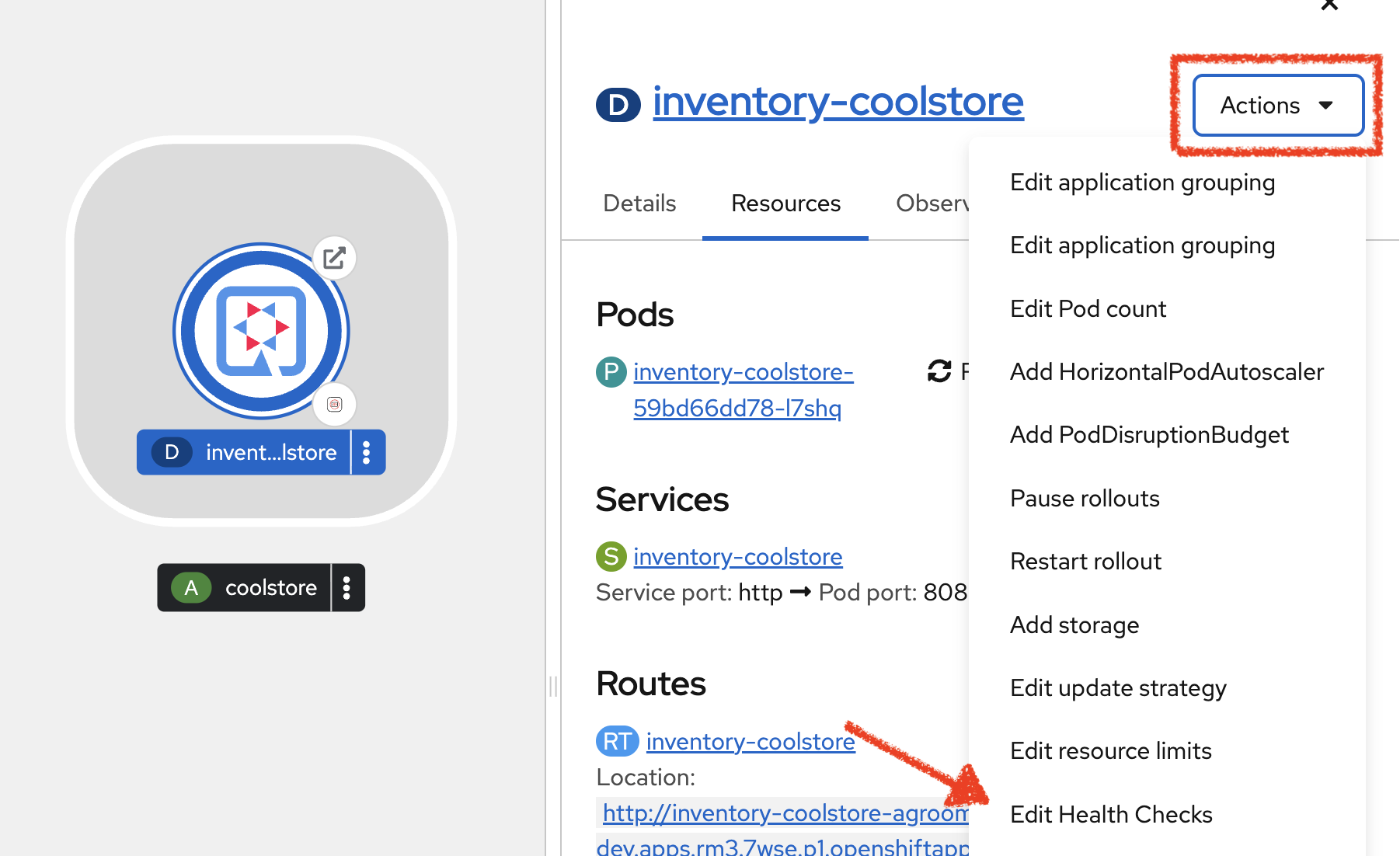Click the S service badge icon
Viewport: 1400px width, 856px height.
tap(611, 556)
